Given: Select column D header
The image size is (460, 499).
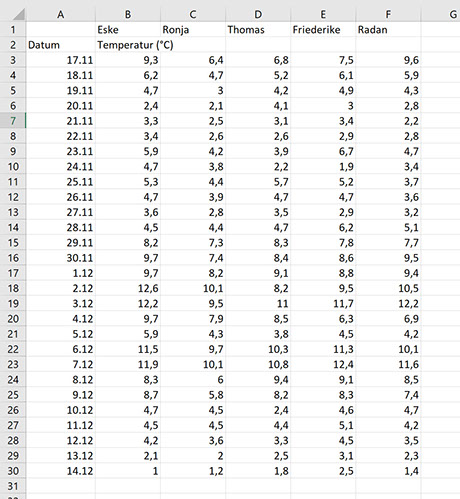Looking at the screenshot, I should pyautogui.click(x=258, y=14).
